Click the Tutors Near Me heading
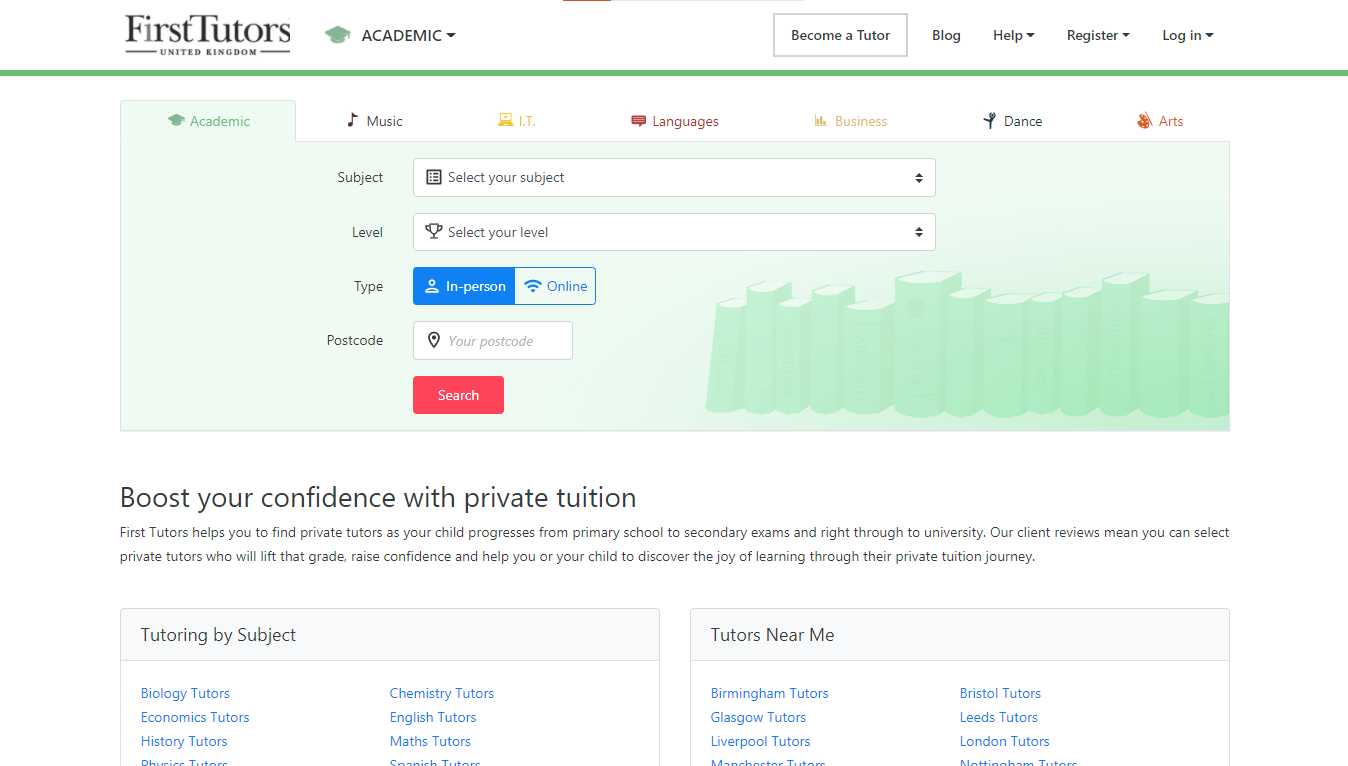 [x=772, y=635]
